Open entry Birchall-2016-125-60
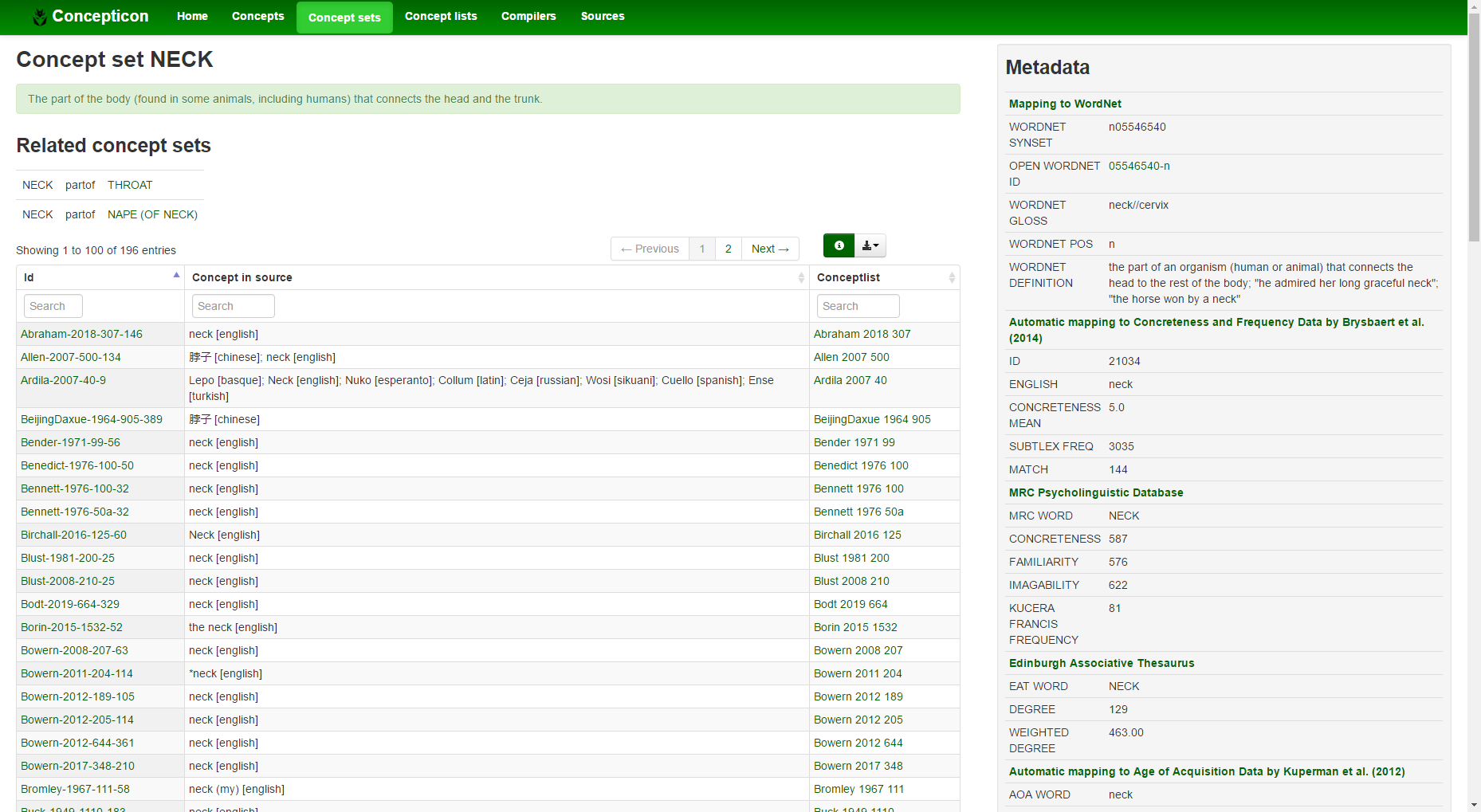 pos(73,535)
